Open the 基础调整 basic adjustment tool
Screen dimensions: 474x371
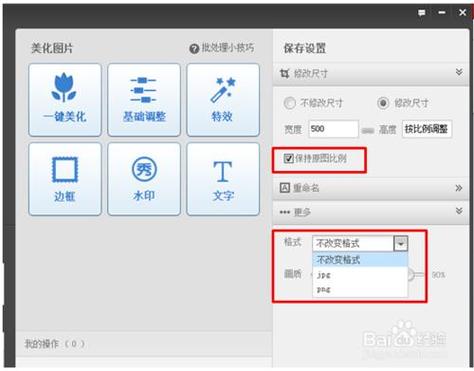click(144, 100)
